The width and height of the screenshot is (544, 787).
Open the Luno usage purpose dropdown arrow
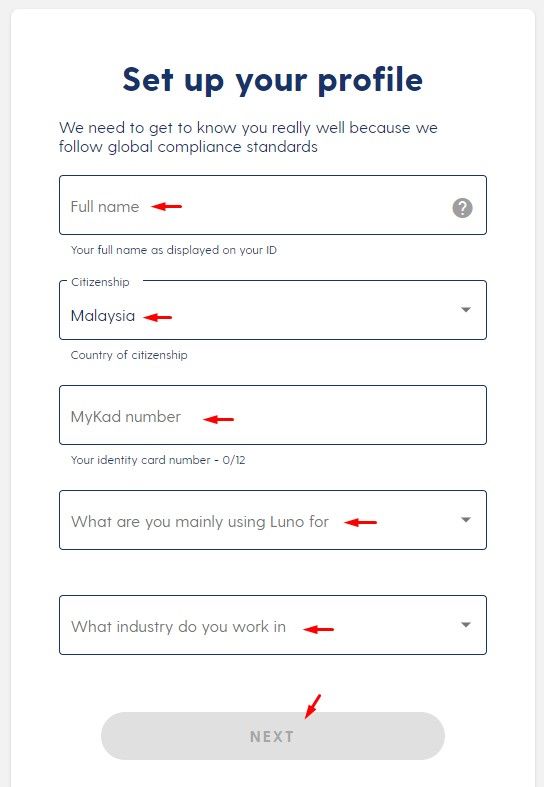coord(466,519)
